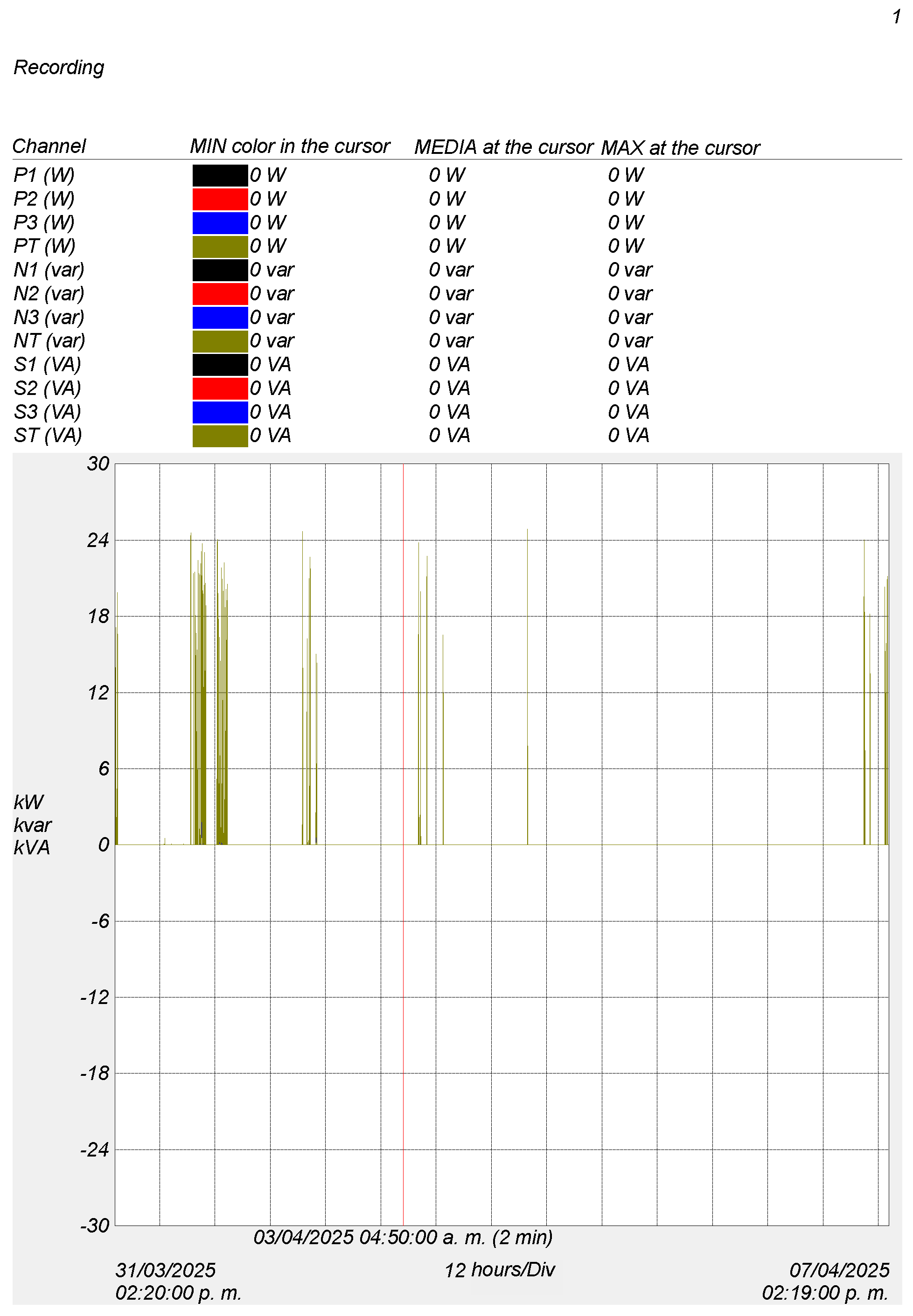Click the red P2 (W) color swatch

click(220, 199)
